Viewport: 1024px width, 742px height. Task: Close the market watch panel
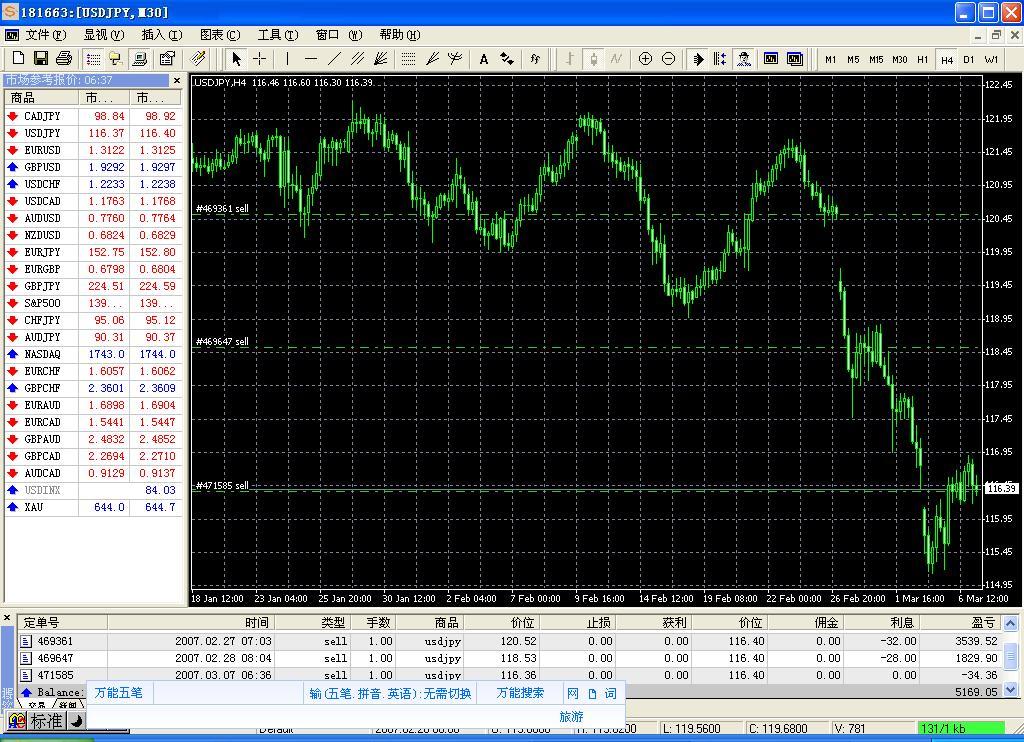(177, 80)
